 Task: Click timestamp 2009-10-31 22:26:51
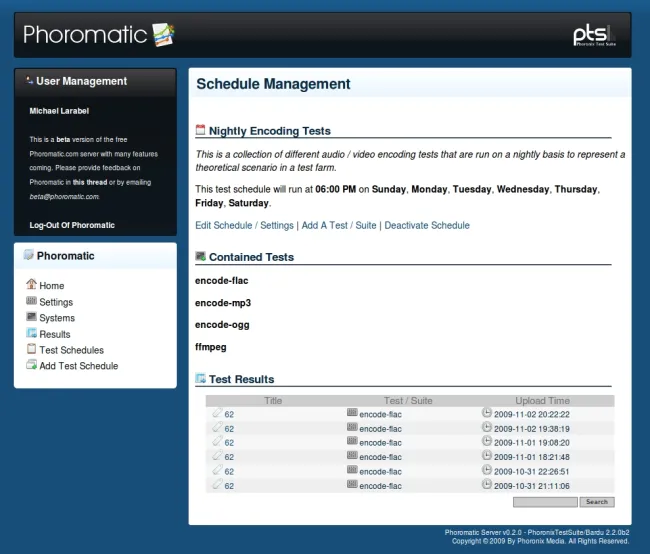point(532,471)
